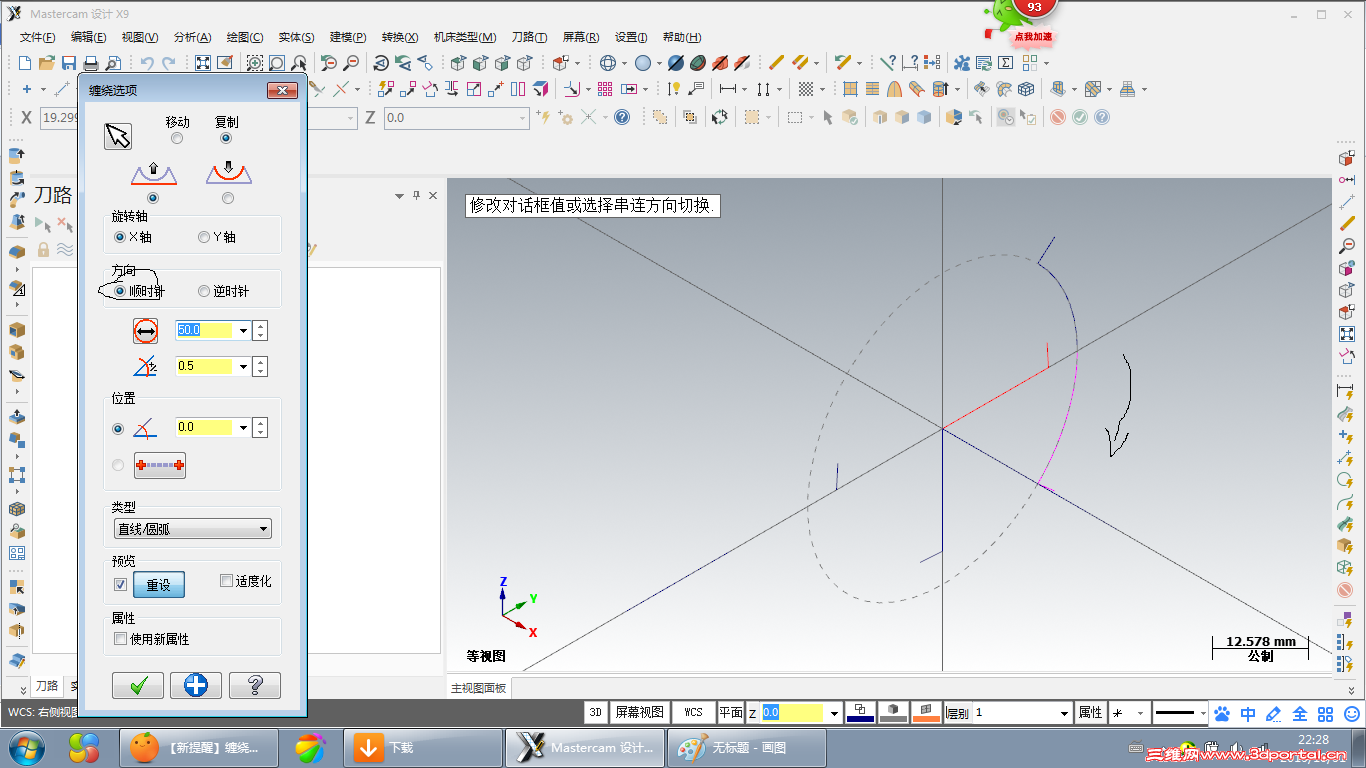This screenshot has height=768, width=1366.
Task: Click the green checkmark OK button
Action: (138, 685)
